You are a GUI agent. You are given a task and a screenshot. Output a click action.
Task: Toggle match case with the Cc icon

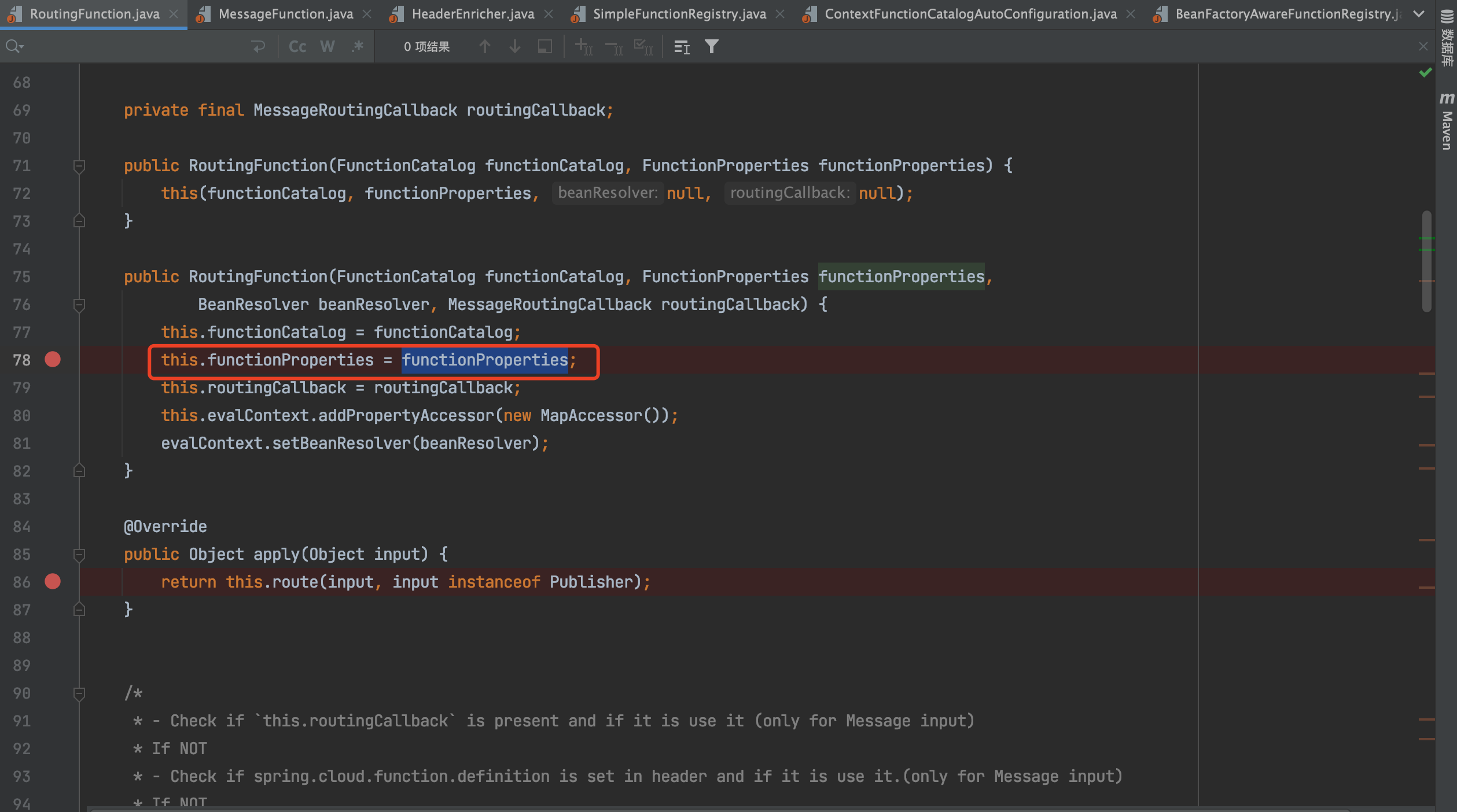point(297,46)
